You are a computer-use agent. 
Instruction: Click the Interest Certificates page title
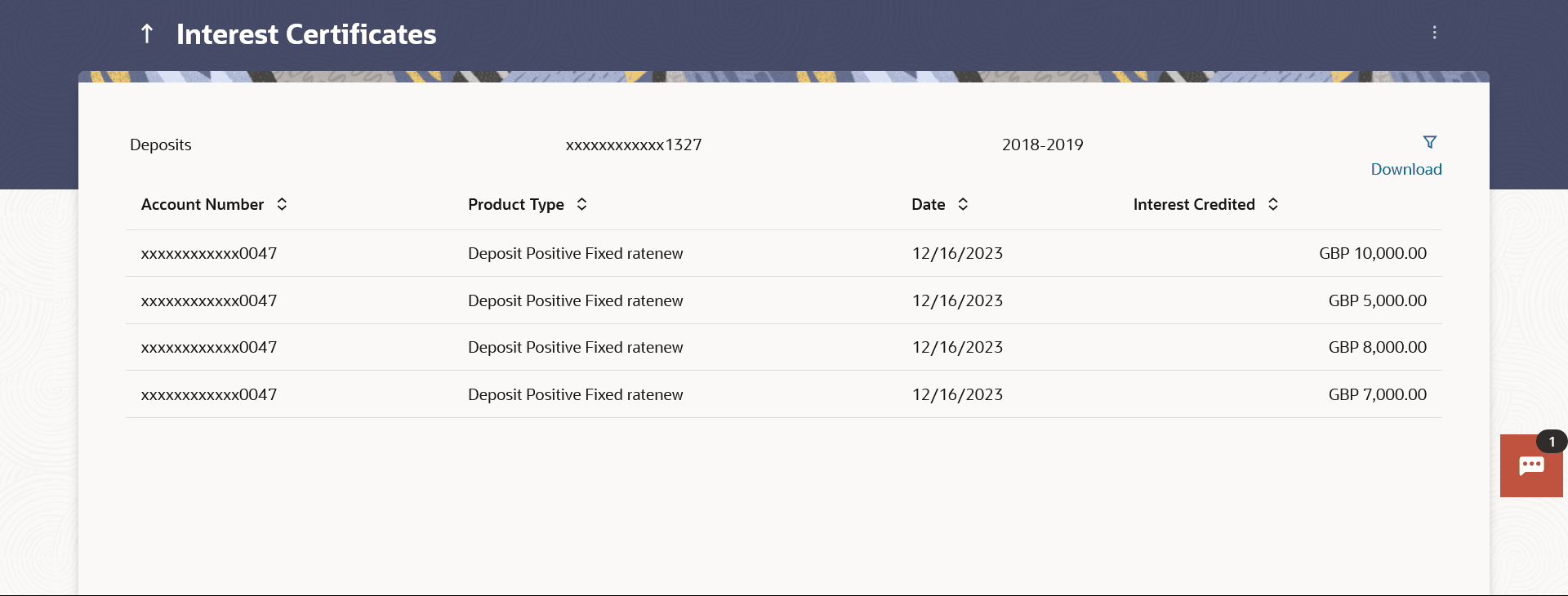pyautogui.click(x=306, y=34)
